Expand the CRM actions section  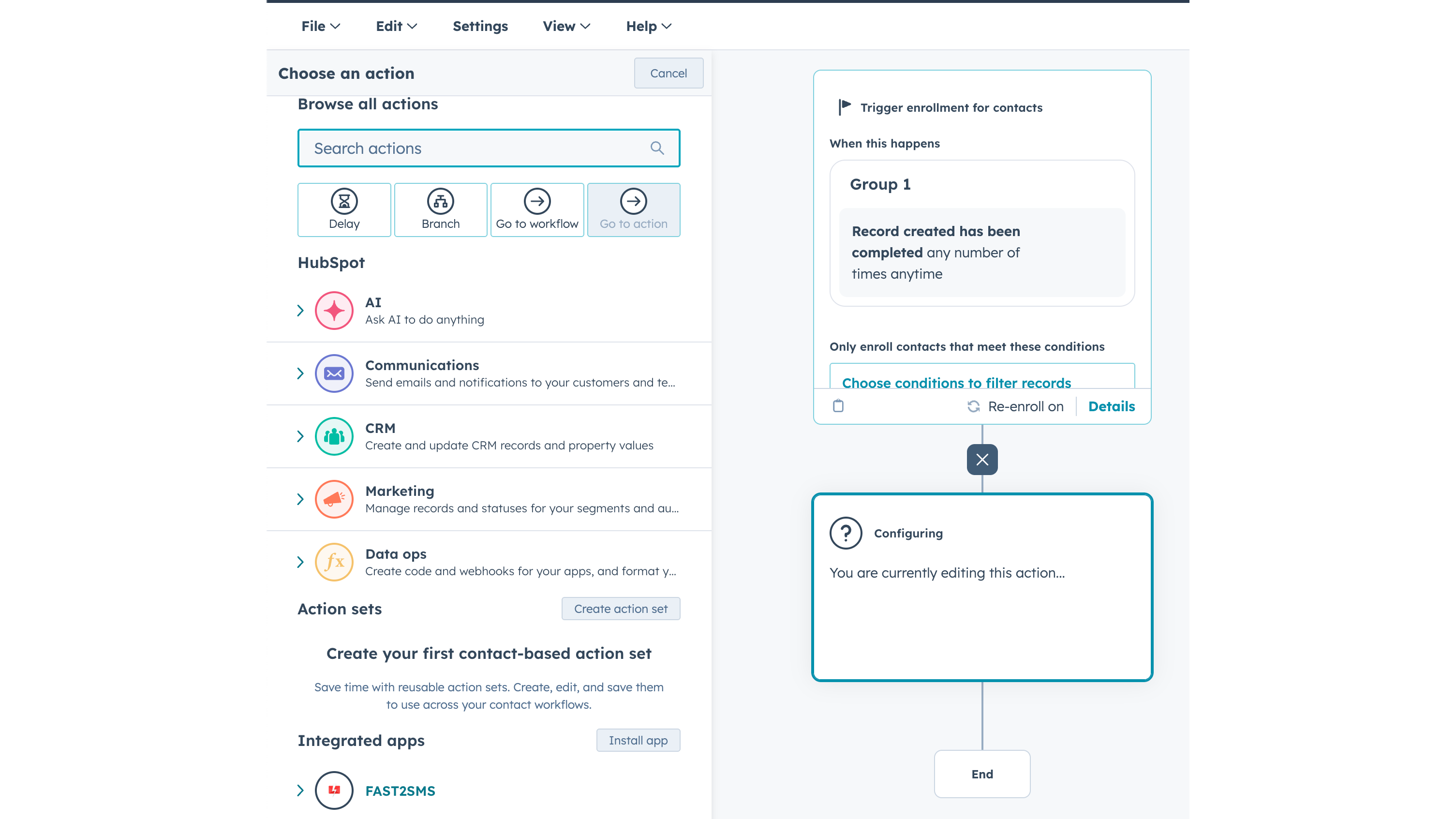coord(300,436)
